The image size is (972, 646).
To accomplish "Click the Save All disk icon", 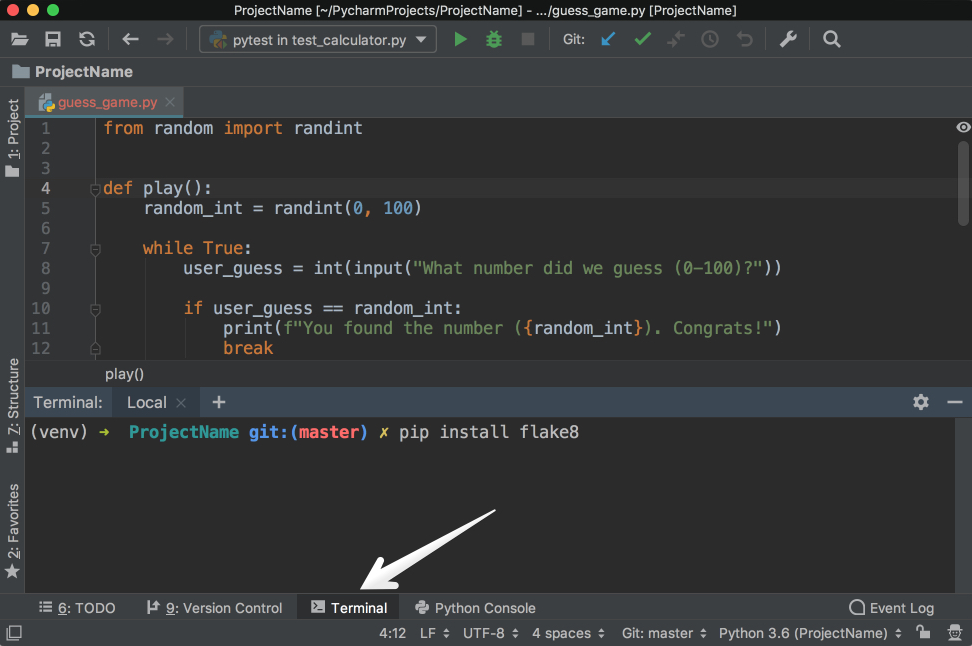I will click(x=53, y=40).
